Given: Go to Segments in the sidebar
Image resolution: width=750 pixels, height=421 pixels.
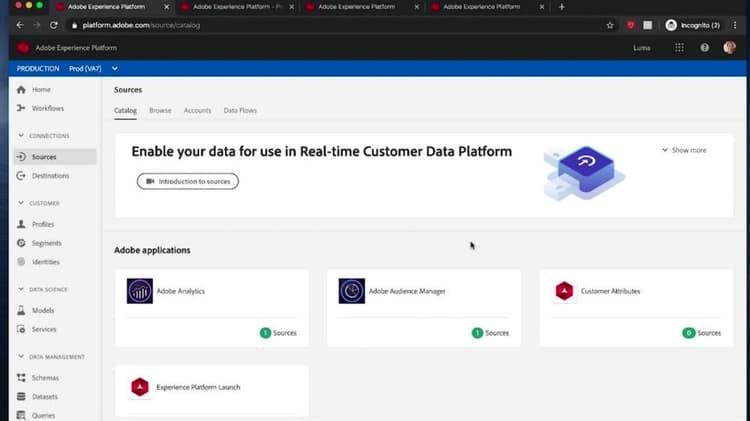Looking at the screenshot, I should coord(46,243).
